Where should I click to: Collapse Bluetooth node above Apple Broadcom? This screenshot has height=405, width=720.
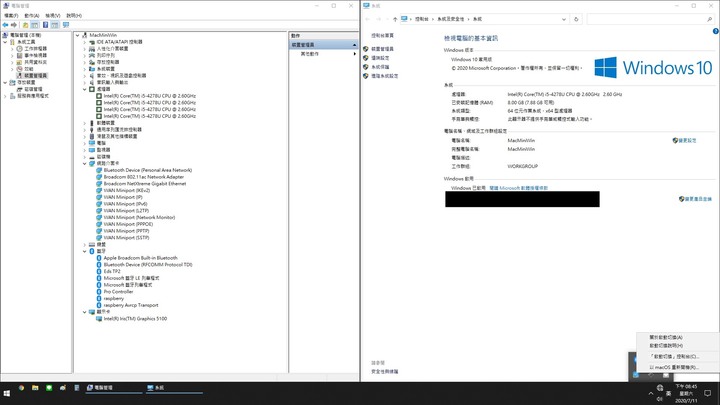click(84, 251)
